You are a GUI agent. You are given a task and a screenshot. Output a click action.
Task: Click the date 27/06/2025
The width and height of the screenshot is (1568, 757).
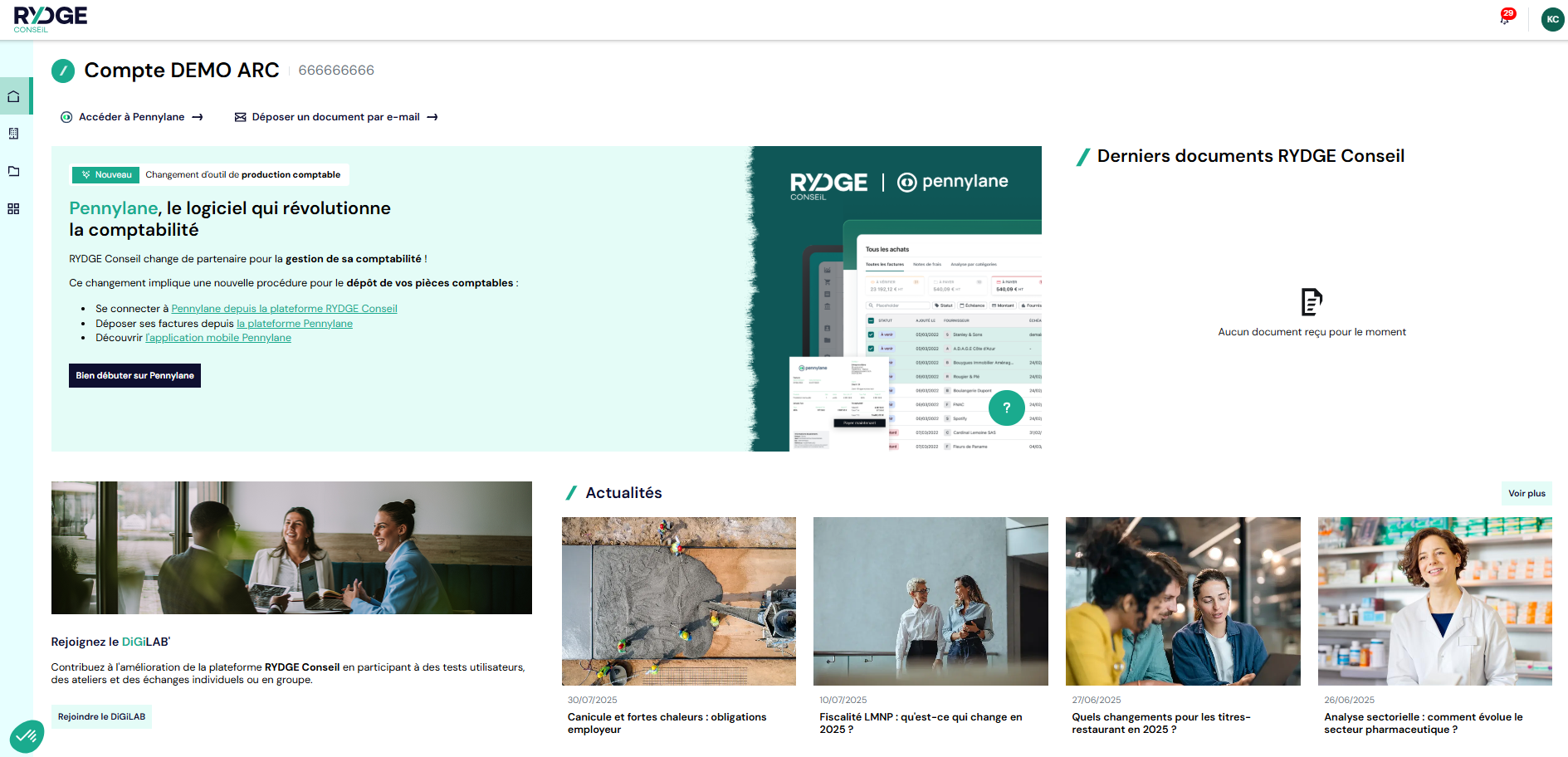click(1096, 700)
